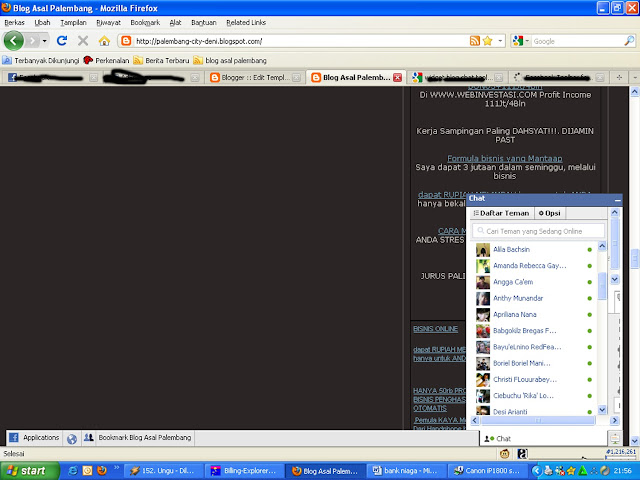Open the Alat menu

coord(176,22)
